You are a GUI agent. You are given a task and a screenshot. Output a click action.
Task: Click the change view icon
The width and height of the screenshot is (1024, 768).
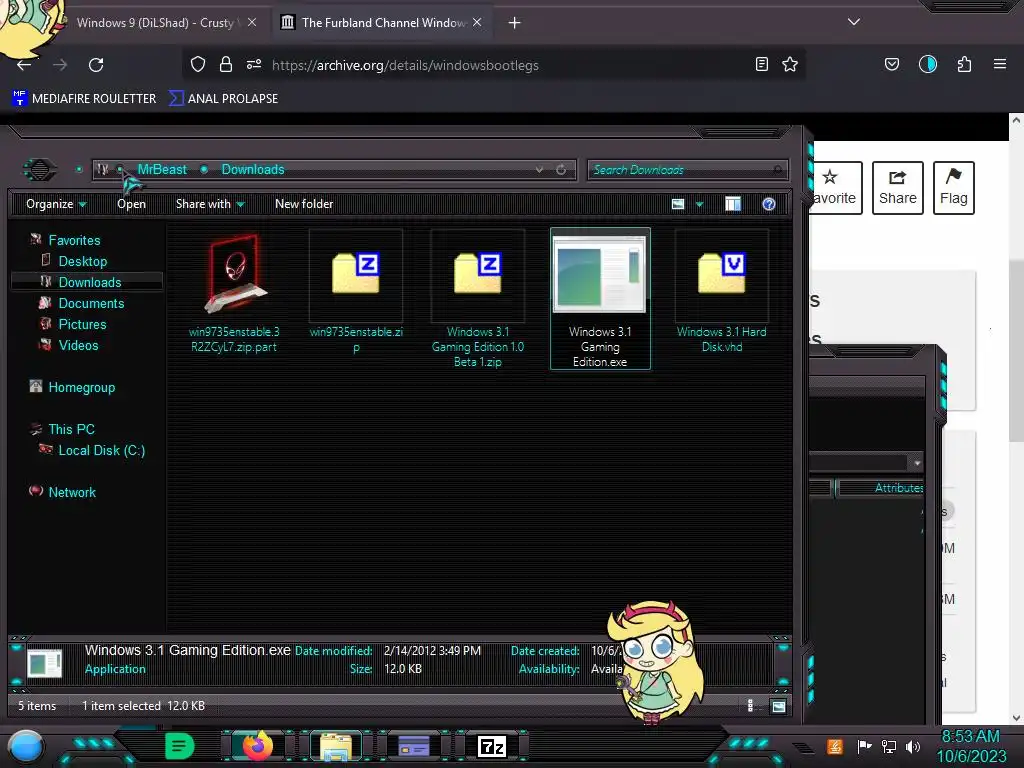[678, 204]
